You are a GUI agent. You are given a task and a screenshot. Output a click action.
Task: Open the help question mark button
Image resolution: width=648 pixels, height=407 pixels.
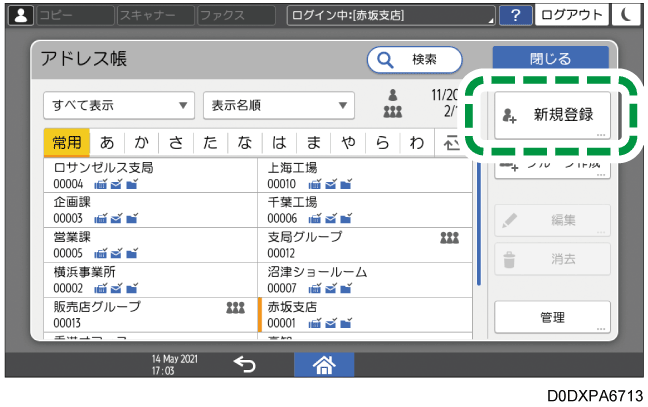[515, 16]
